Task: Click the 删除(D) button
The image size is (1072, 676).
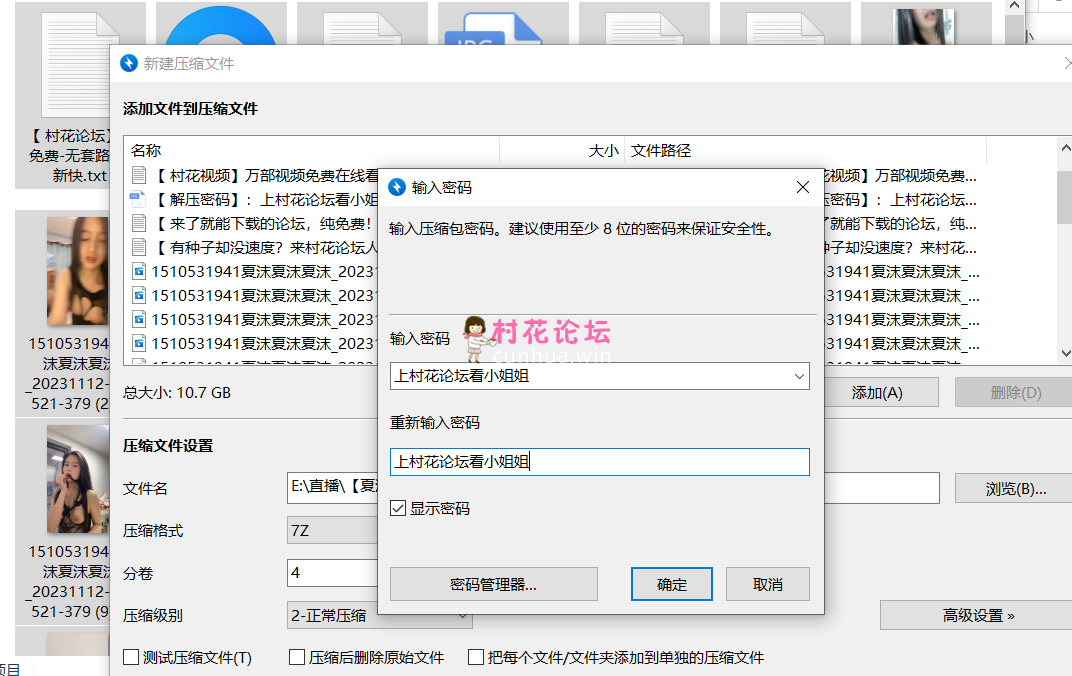Action: 1015,392
